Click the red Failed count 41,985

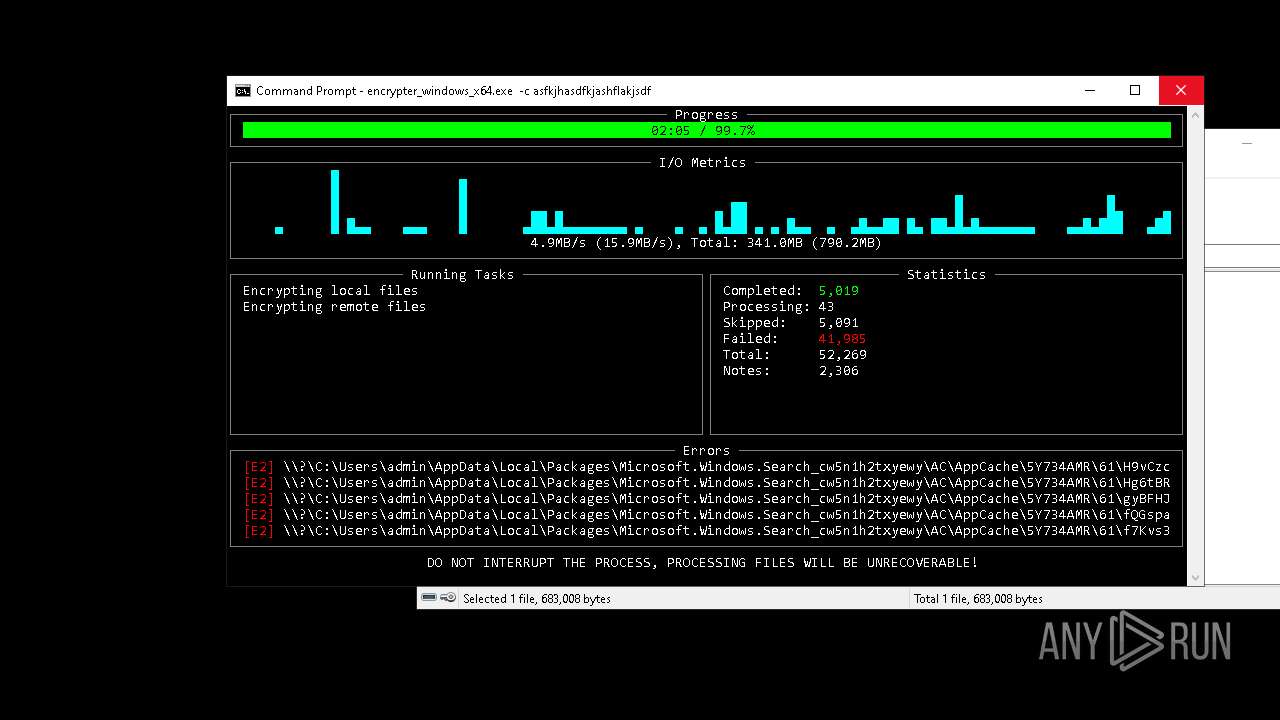843,339
